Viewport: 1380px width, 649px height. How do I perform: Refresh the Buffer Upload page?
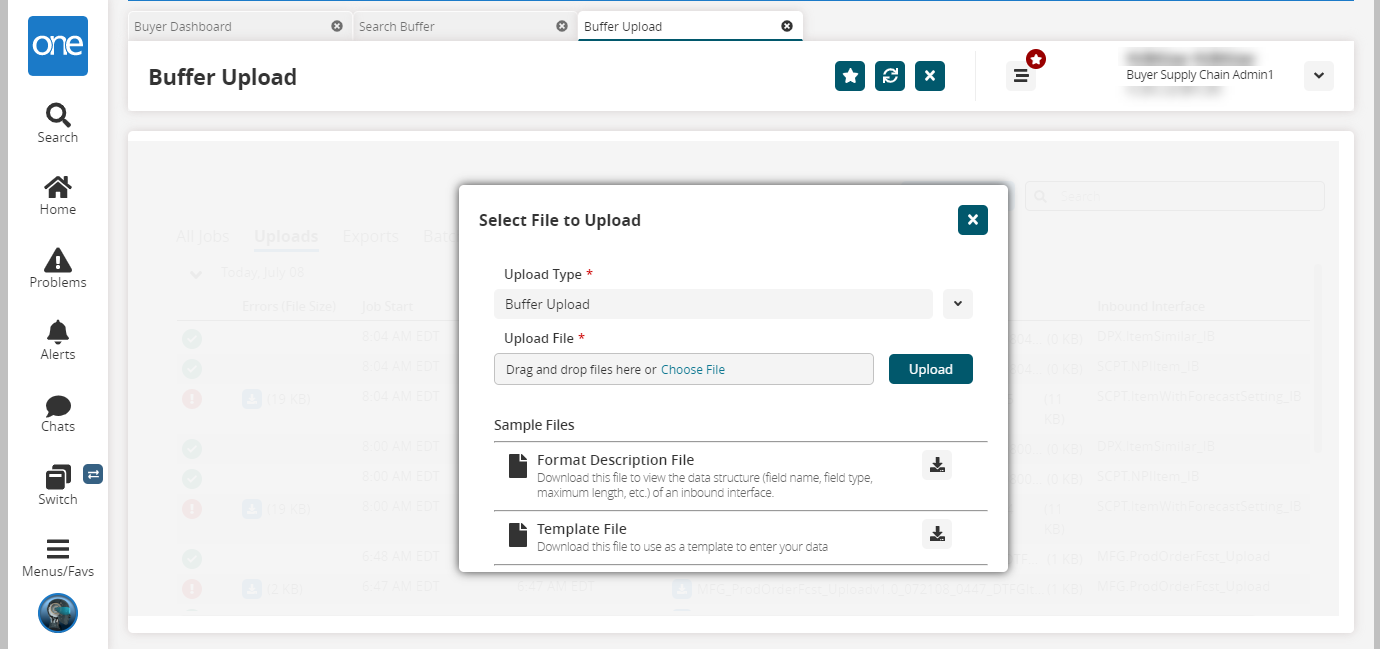890,76
